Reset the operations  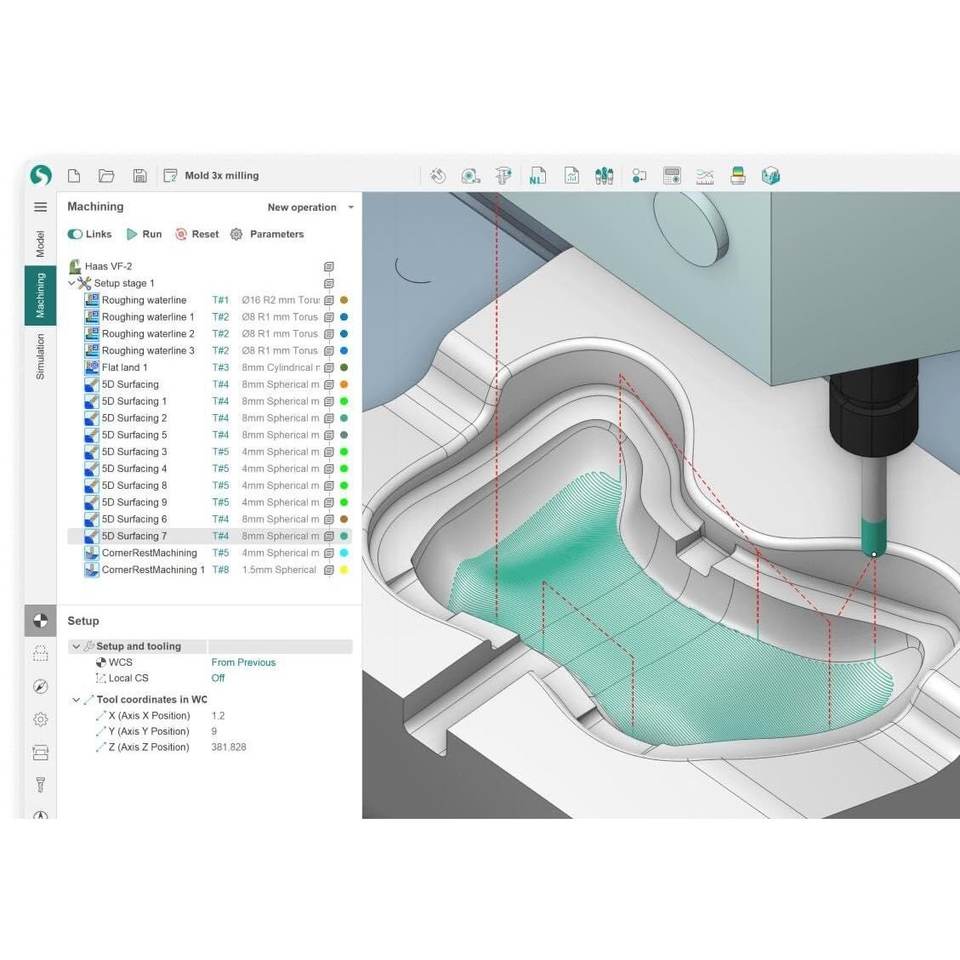point(197,234)
